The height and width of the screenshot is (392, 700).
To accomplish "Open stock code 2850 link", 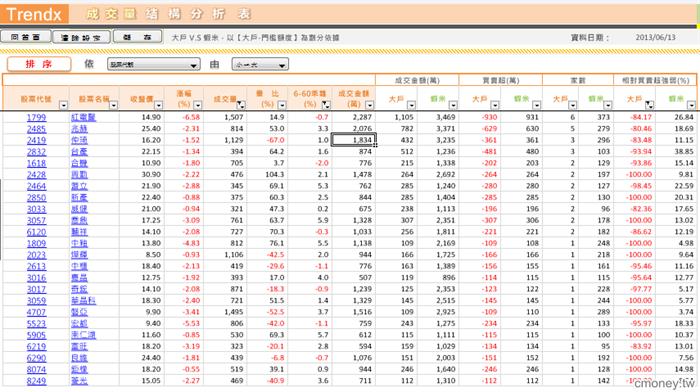I will pos(36,198).
